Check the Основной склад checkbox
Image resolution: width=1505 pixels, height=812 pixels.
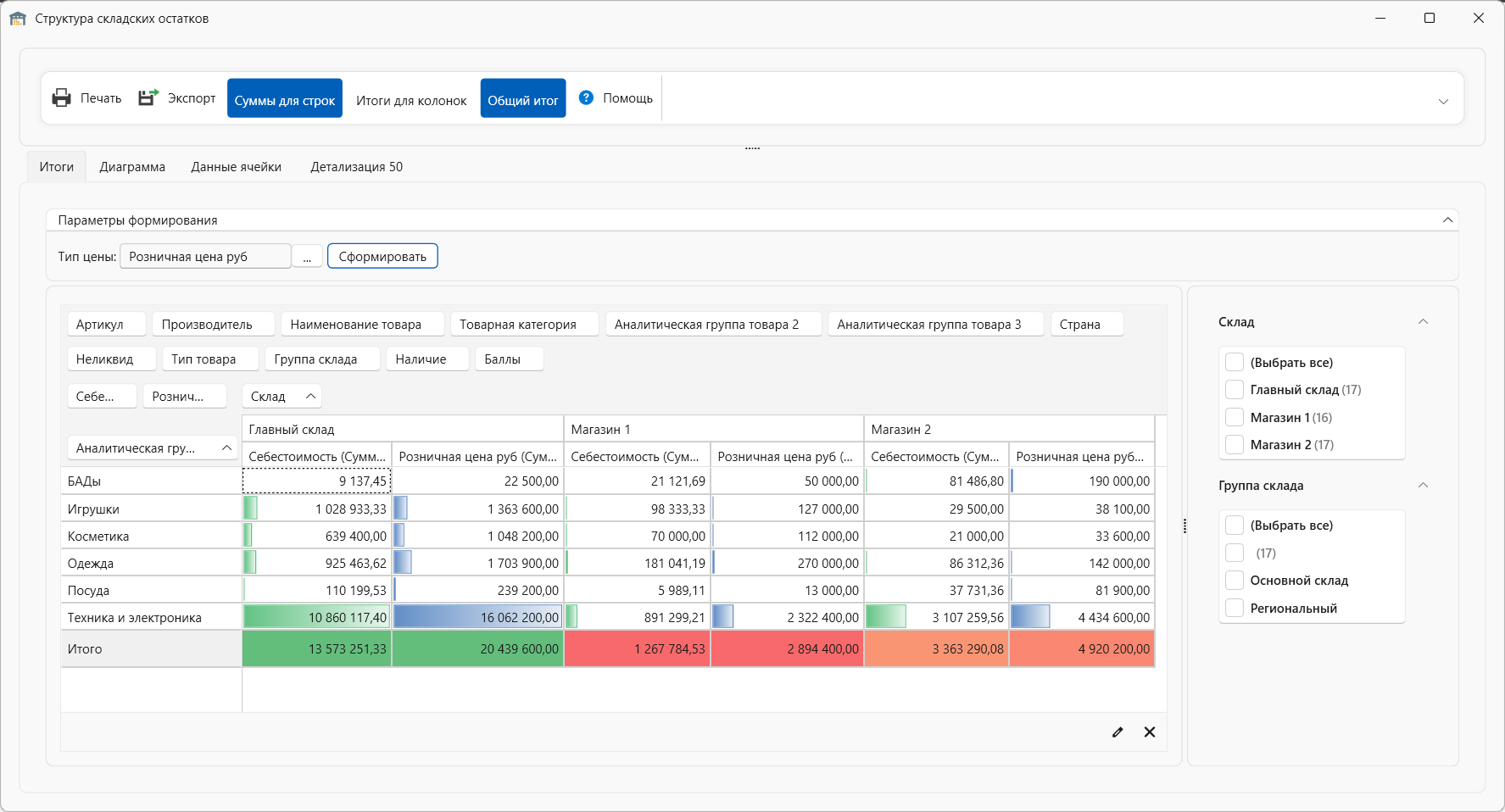[1235, 580]
